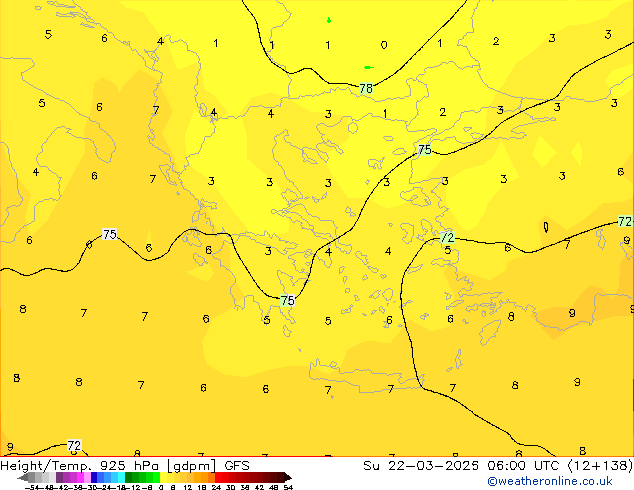Click the 54 tick label at the scale's right end

point(288,488)
